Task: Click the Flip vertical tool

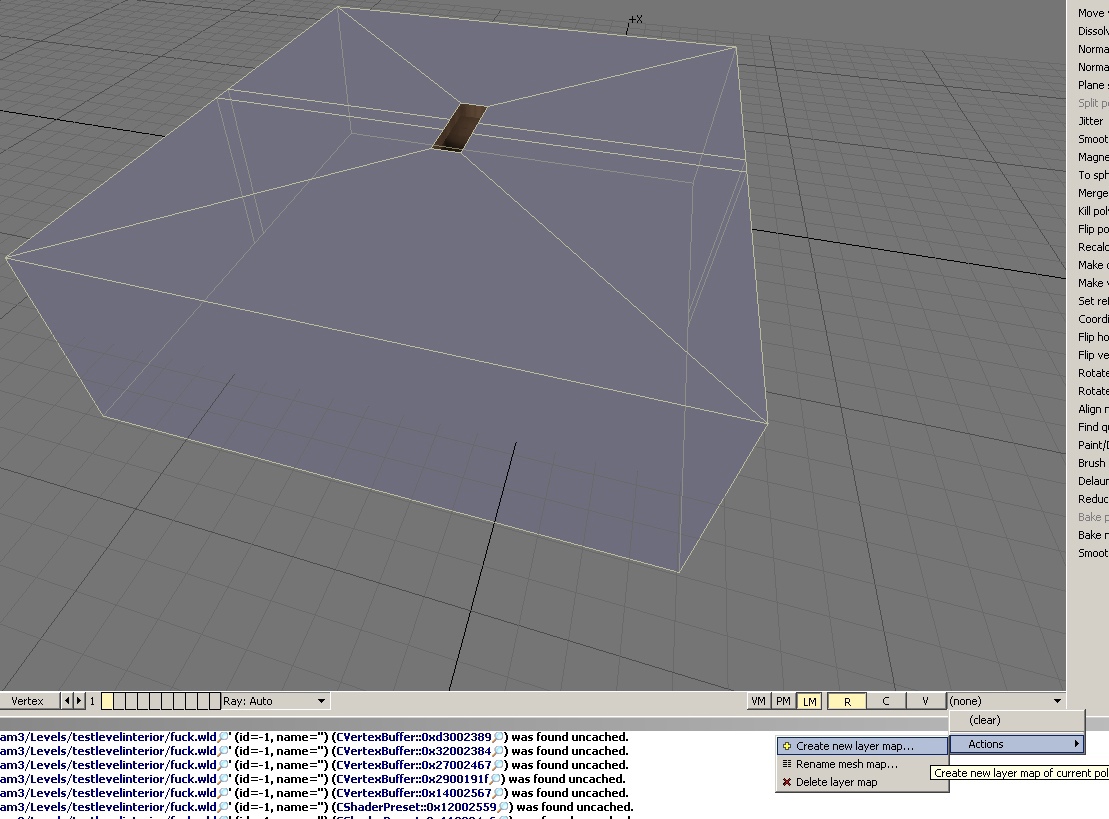Action: (x=1093, y=355)
